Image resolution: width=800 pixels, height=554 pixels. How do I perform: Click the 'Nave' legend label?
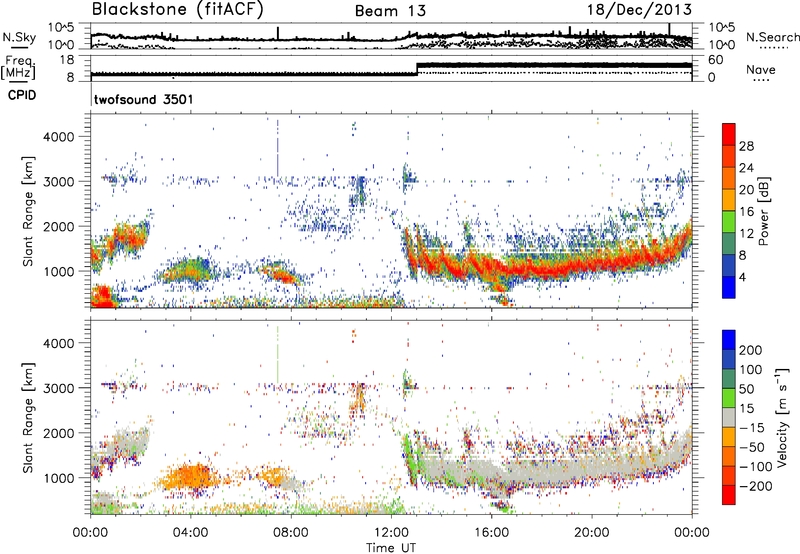[761, 69]
